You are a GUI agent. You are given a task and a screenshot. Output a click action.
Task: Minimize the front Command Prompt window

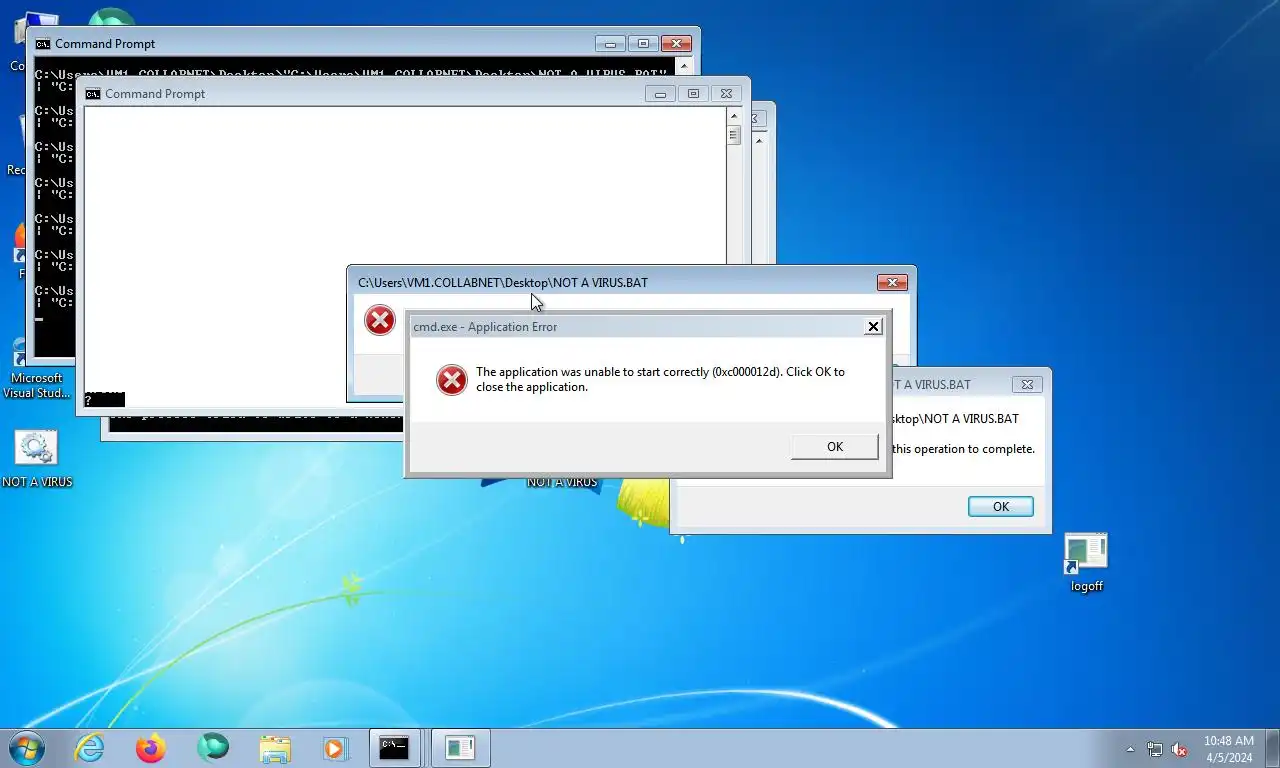pyautogui.click(x=659, y=94)
